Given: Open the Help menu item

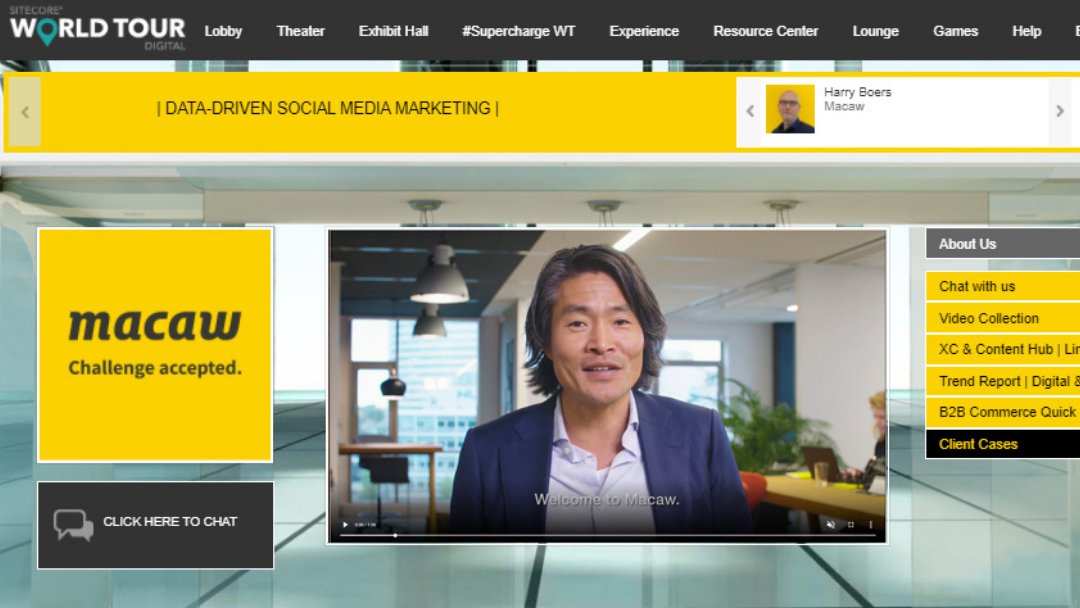Looking at the screenshot, I should 1026,31.
